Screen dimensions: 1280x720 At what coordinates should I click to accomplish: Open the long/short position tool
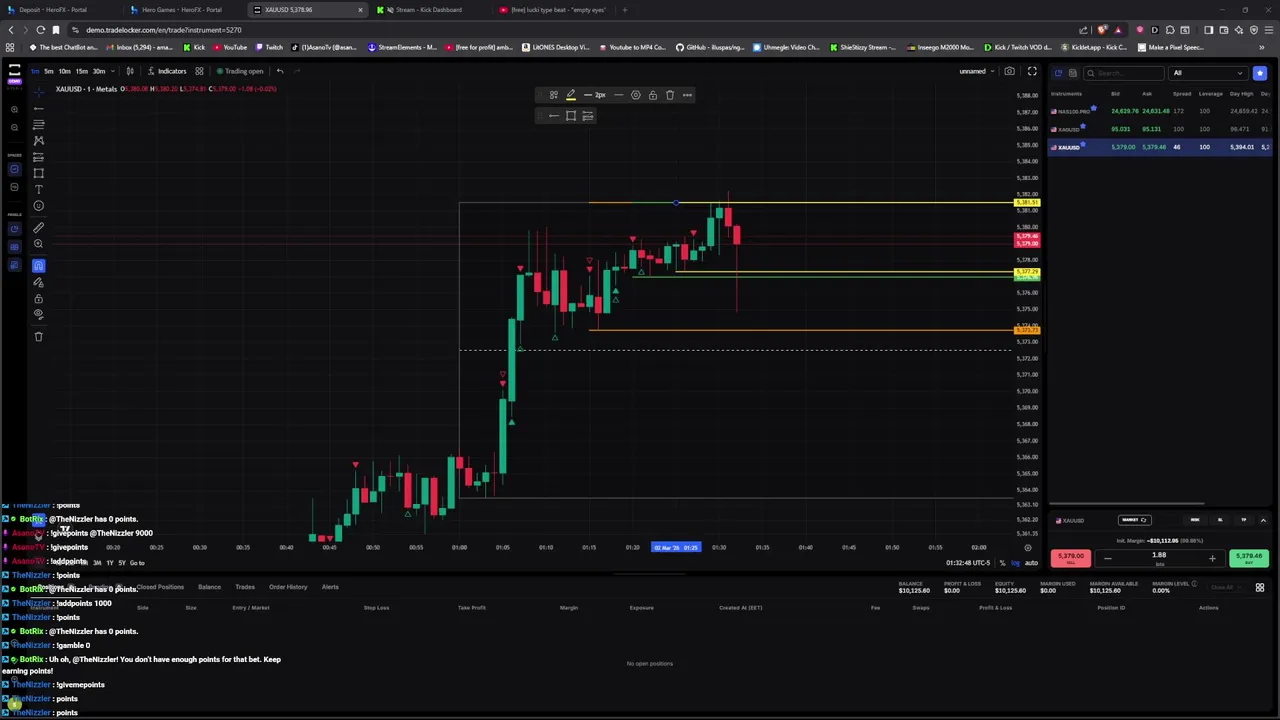[39, 157]
